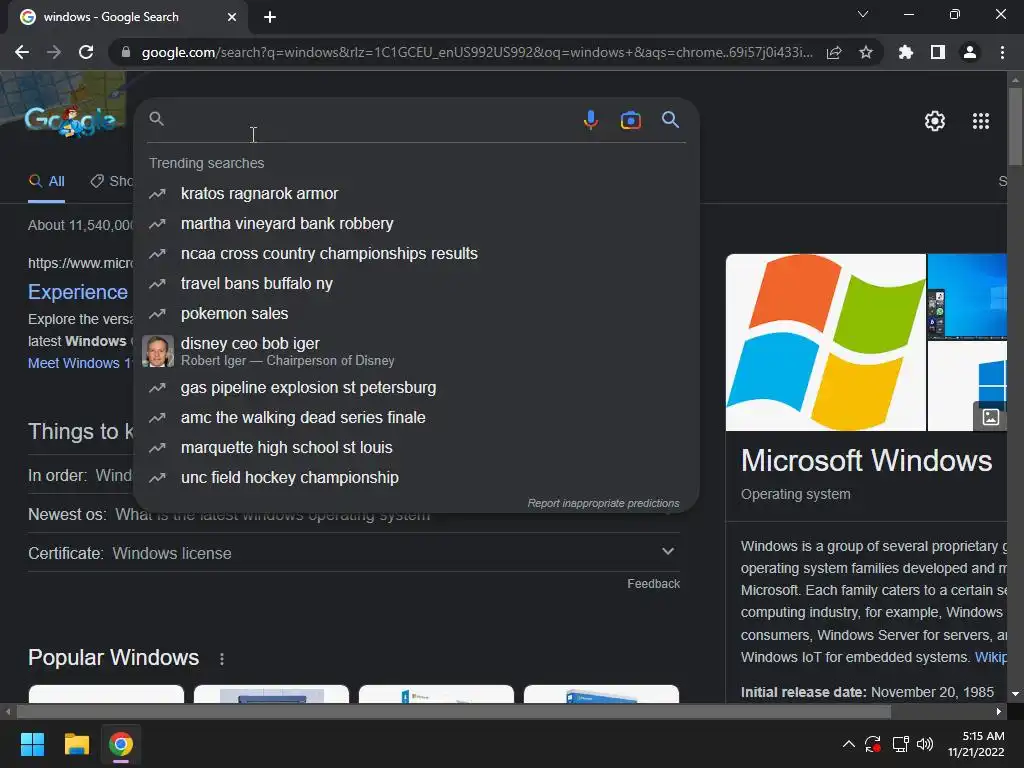Switch to the All results tab
The width and height of the screenshot is (1024, 768).
46,181
